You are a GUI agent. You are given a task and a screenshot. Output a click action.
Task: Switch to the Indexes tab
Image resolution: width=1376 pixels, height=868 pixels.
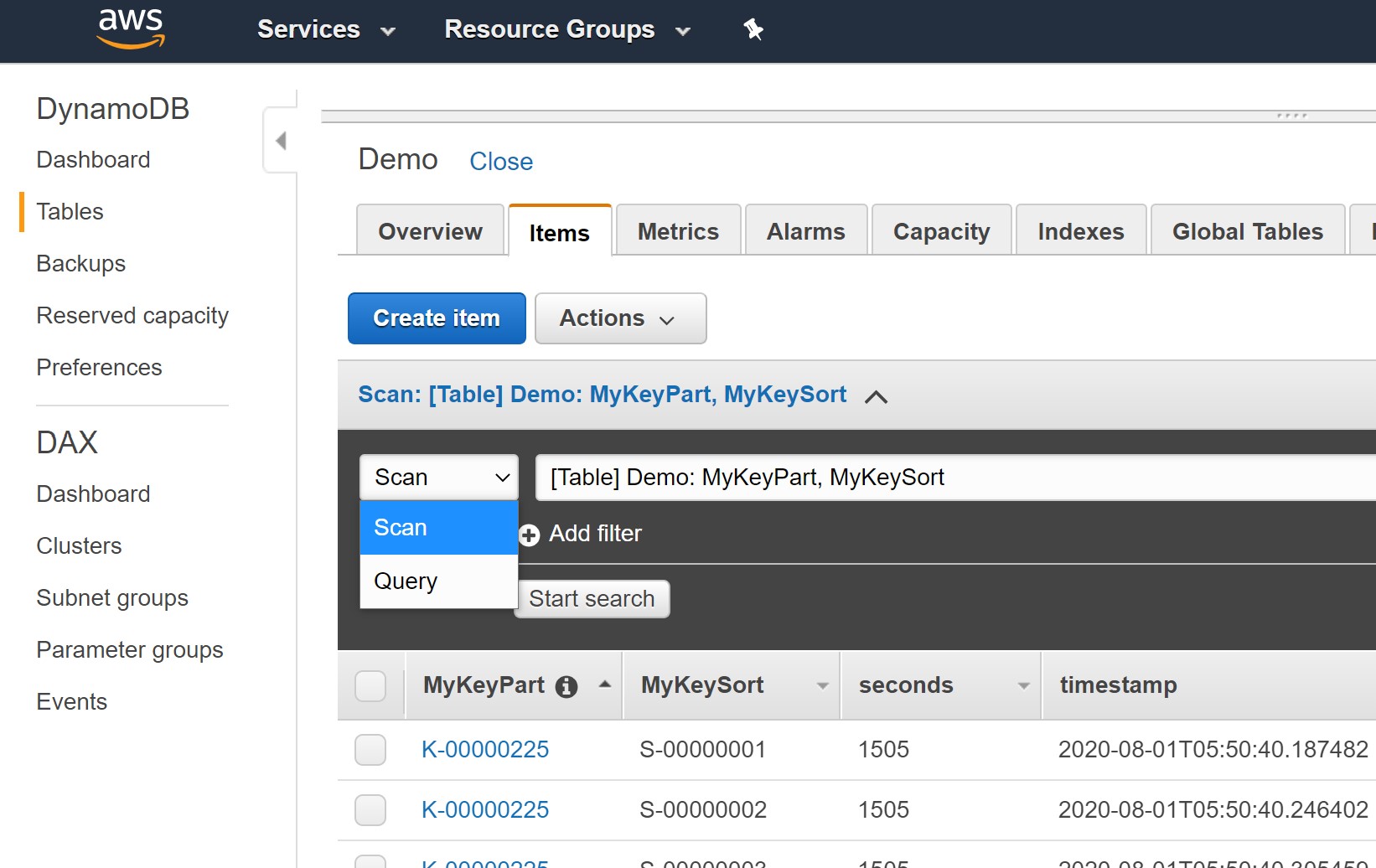click(x=1080, y=231)
